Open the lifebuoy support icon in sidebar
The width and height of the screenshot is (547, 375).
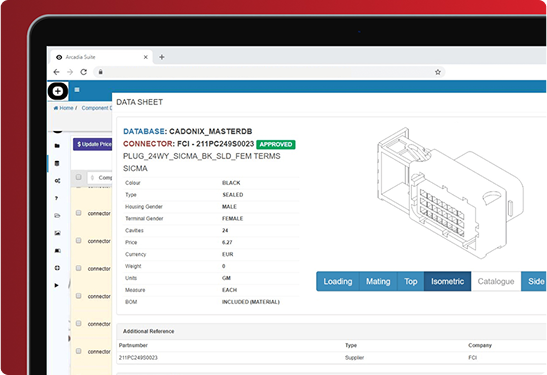(57, 268)
